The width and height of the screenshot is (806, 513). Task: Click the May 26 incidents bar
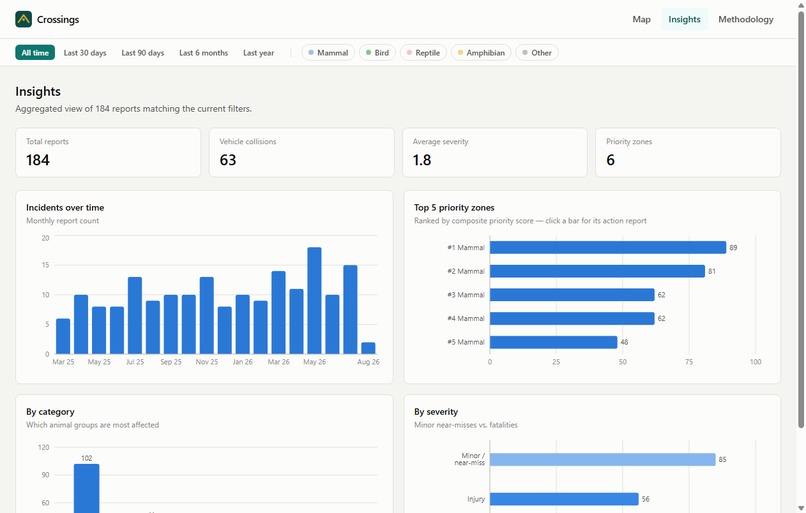[315, 301]
